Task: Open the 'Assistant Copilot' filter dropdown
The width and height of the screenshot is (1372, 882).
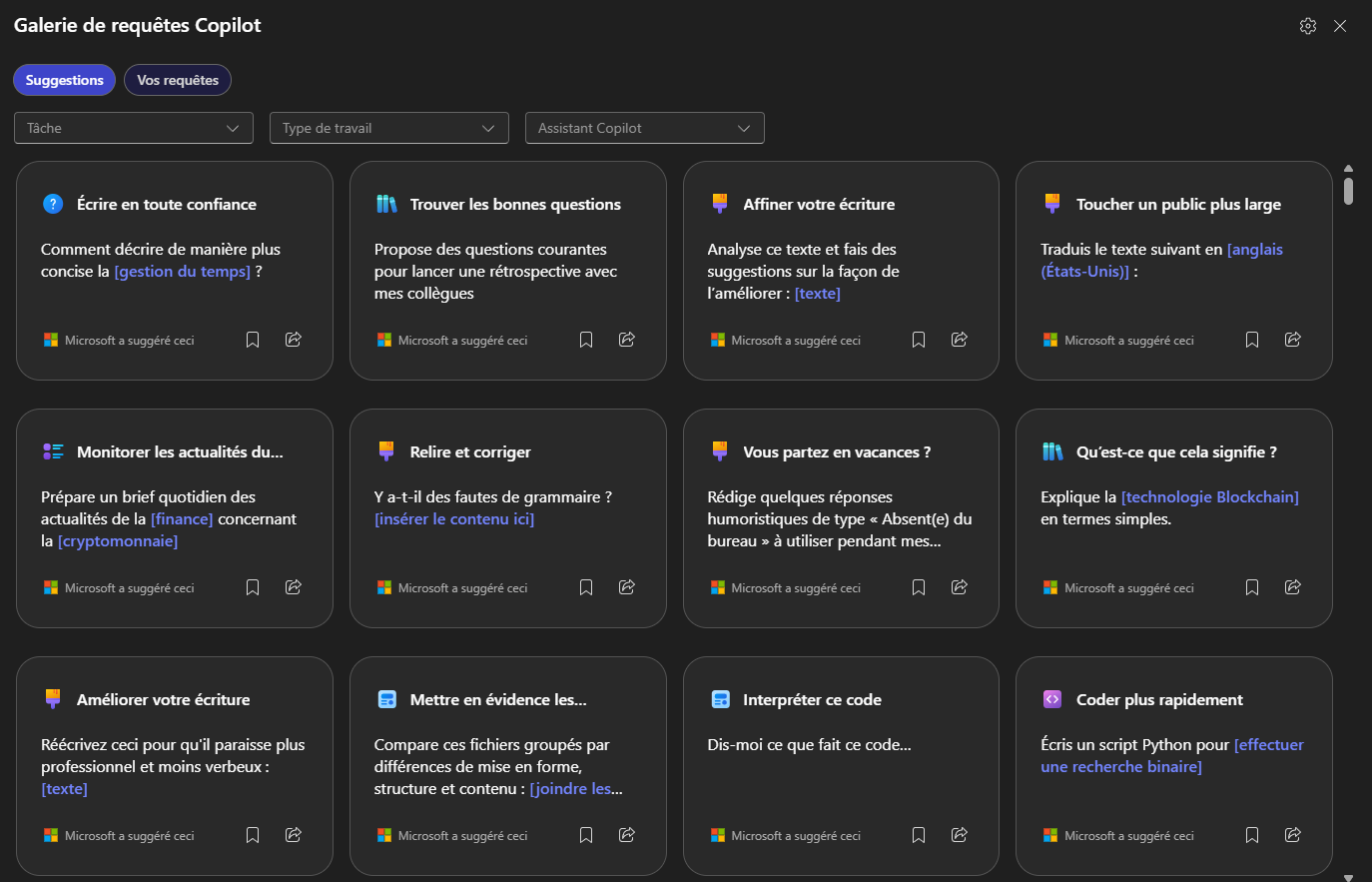Action: click(x=645, y=128)
